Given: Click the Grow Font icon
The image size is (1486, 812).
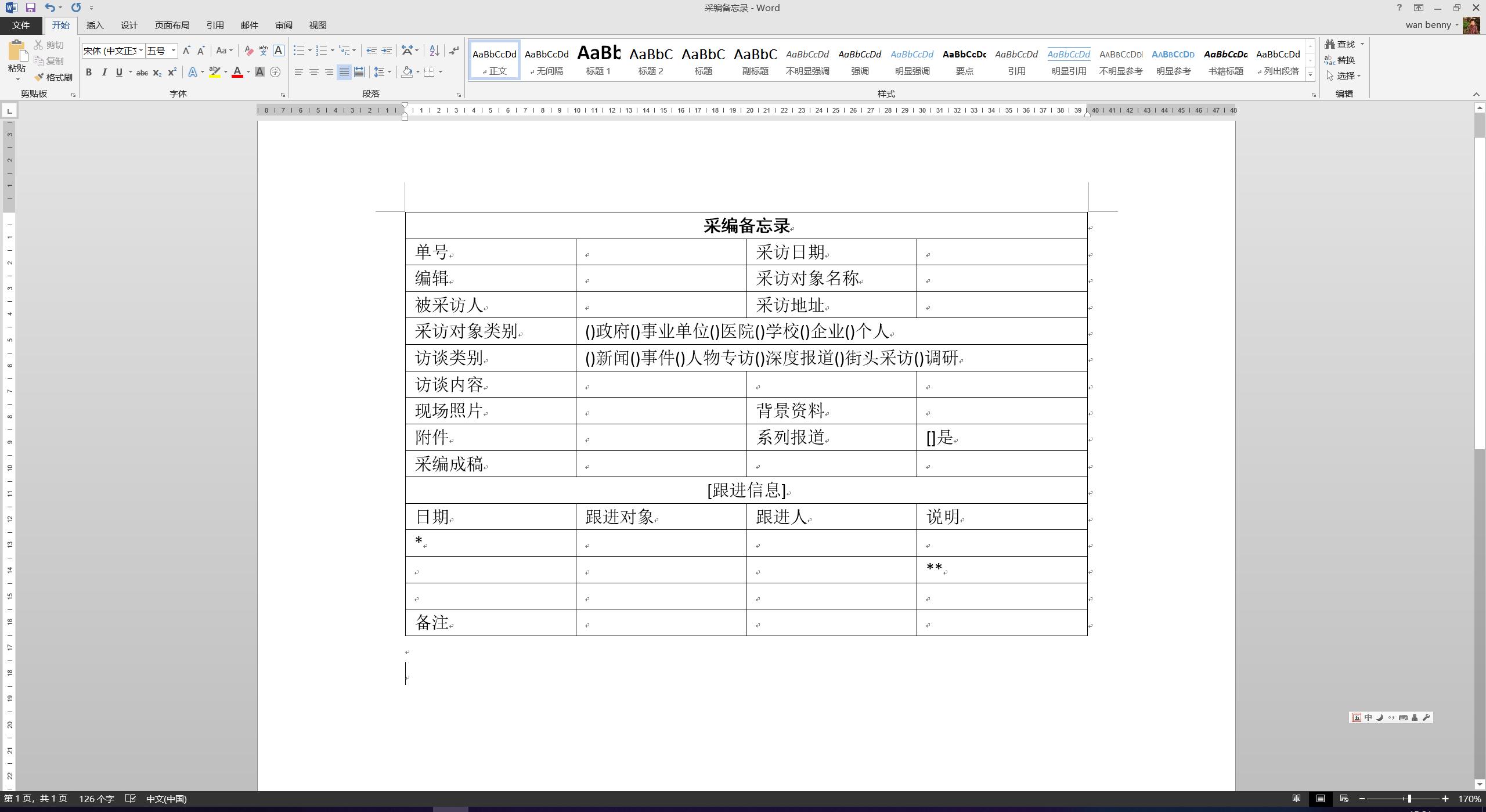Looking at the screenshot, I should click(186, 51).
